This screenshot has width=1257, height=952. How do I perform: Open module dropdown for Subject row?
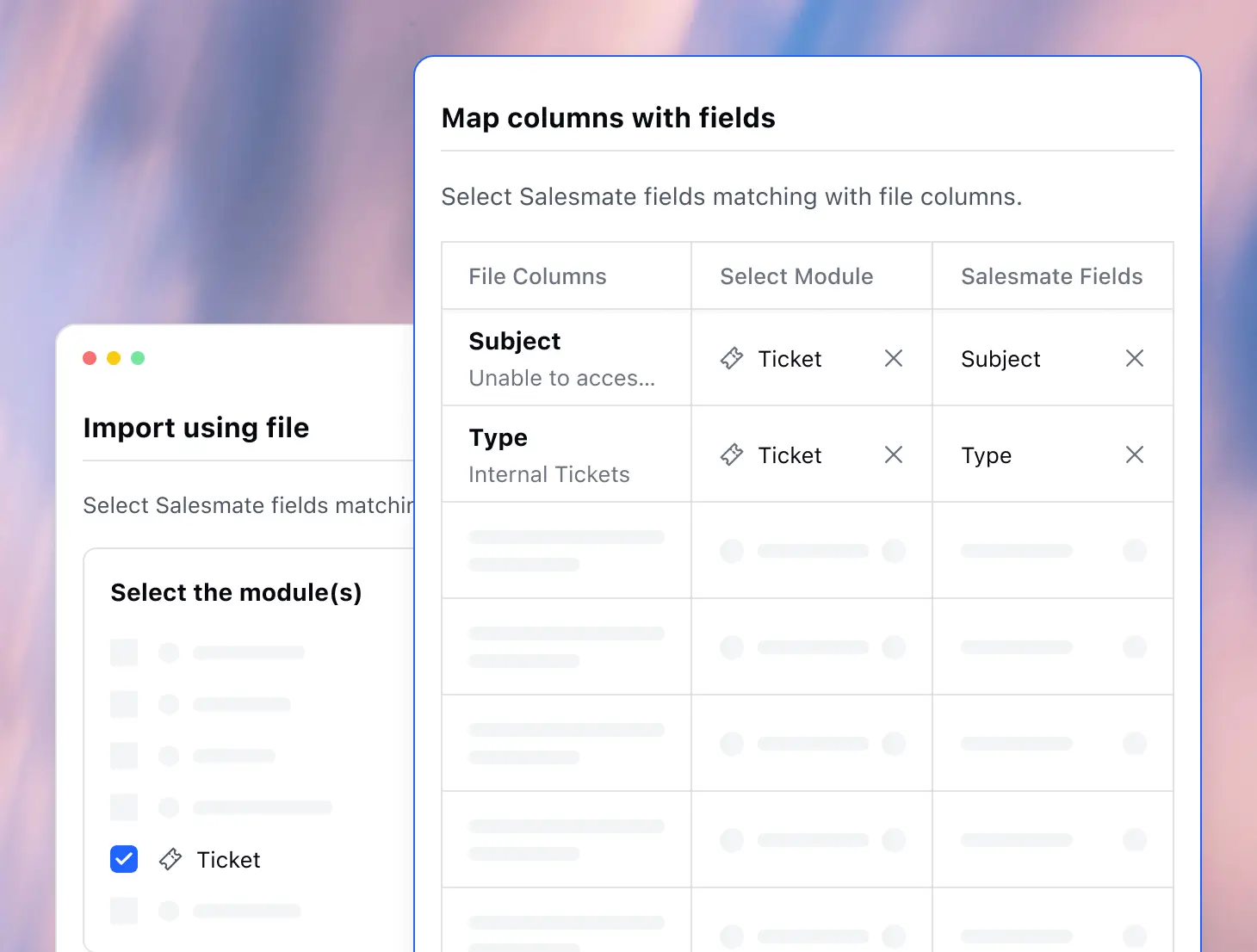point(812,358)
